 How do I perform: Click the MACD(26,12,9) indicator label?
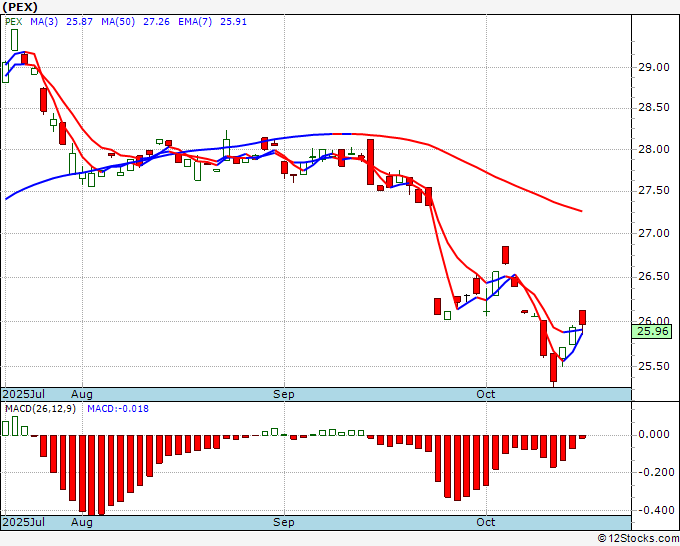(x=40, y=409)
